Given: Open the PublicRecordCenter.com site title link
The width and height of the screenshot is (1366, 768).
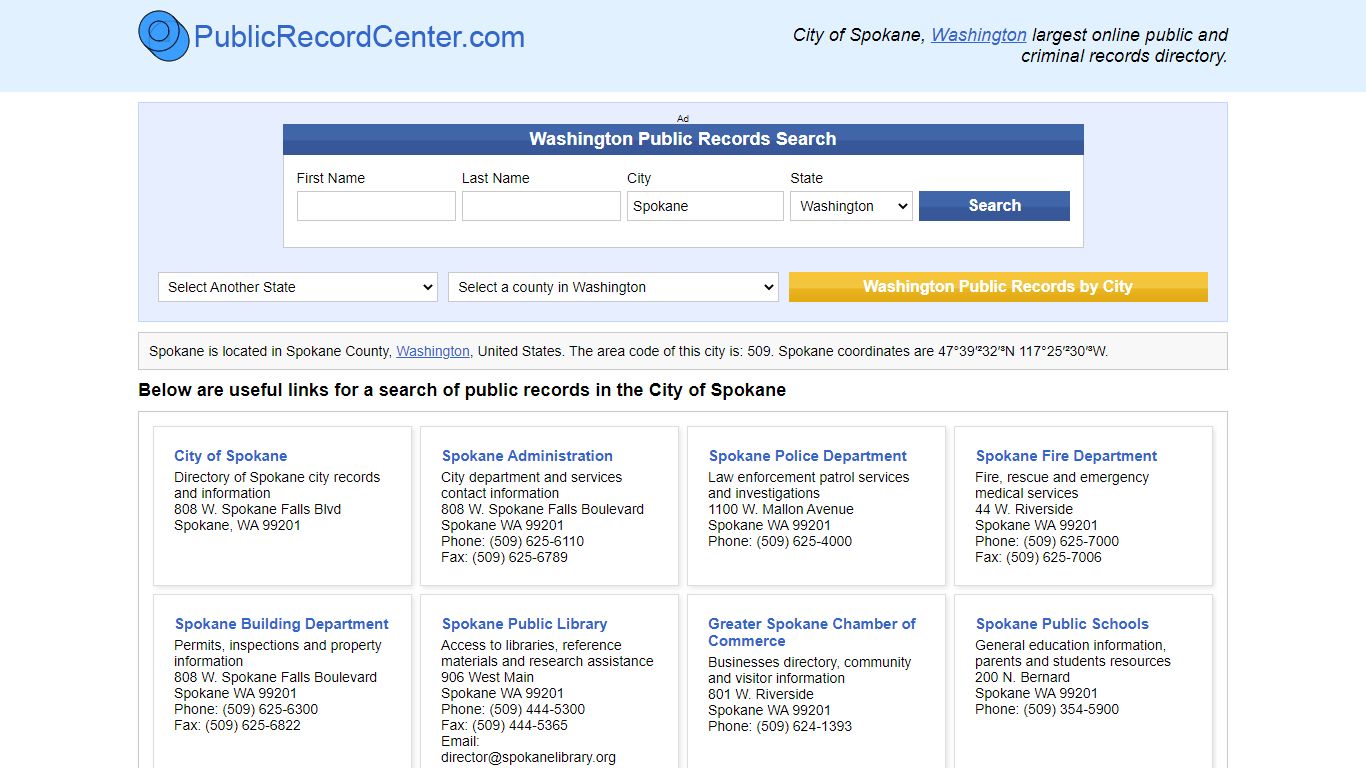Looking at the screenshot, I should point(359,37).
